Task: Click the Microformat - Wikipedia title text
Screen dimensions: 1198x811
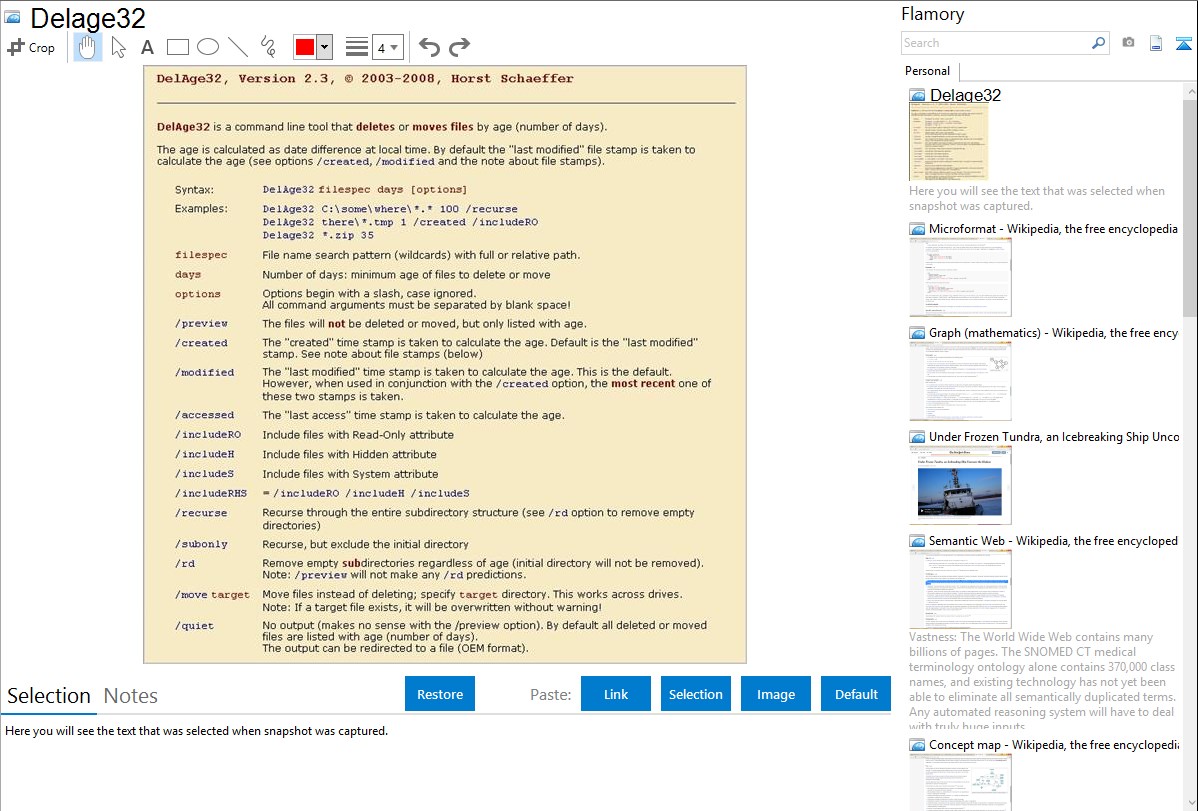Action: pyautogui.click(x=1053, y=229)
